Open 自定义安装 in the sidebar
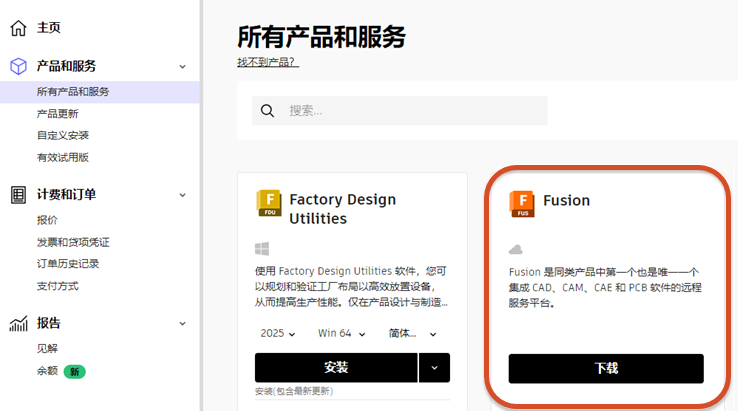 63,136
